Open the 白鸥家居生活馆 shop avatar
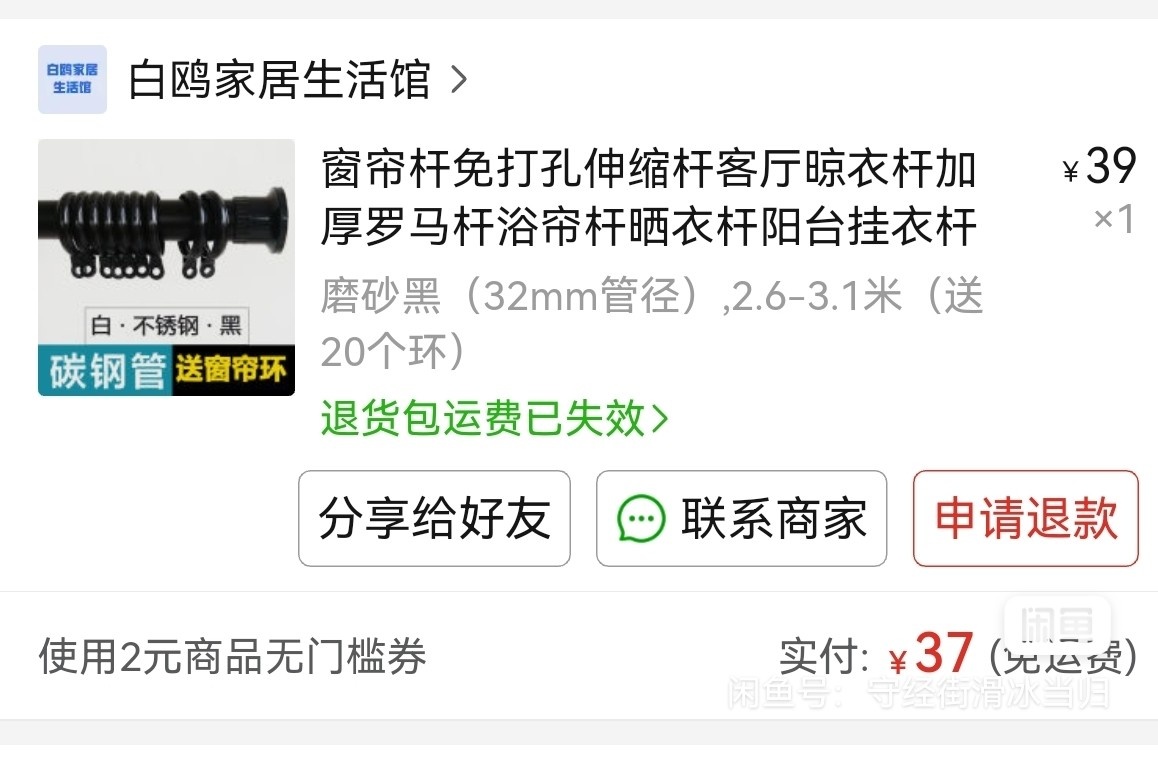Viewport: 1158px width, 761px height. pos(72,79)
